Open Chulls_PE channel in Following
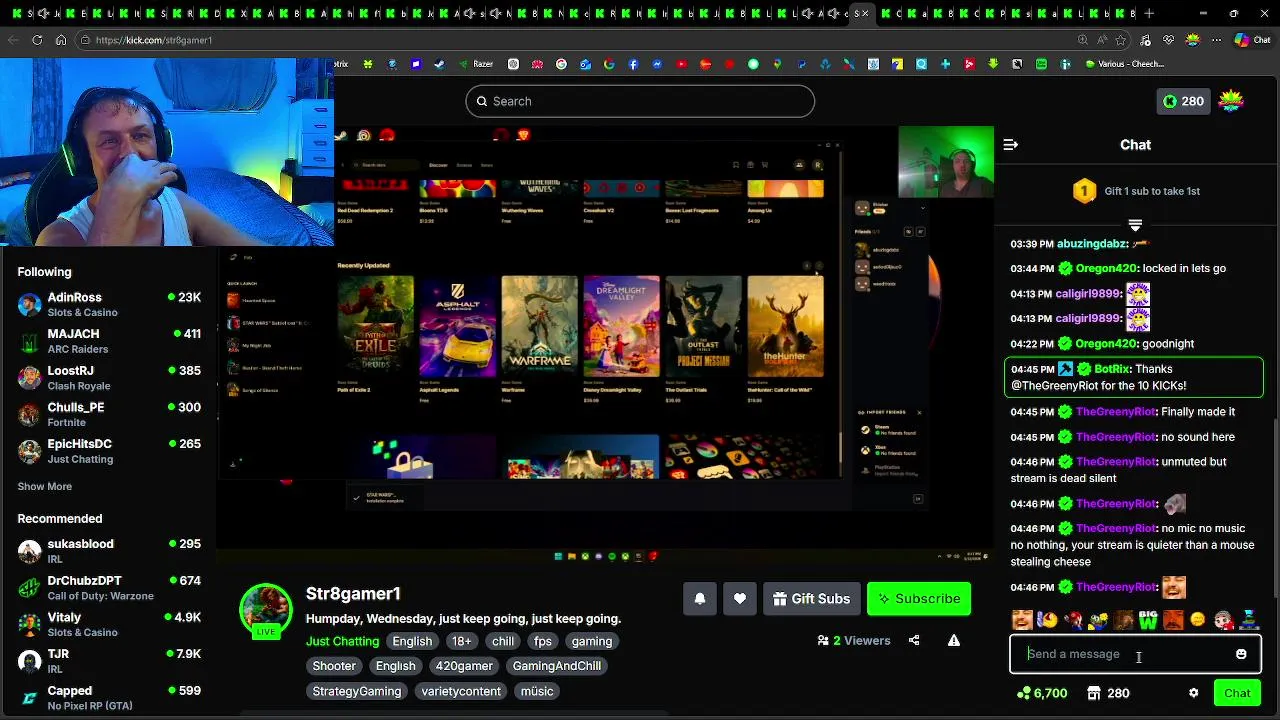Screen dimensions: 1280x720 click(108, 414)
